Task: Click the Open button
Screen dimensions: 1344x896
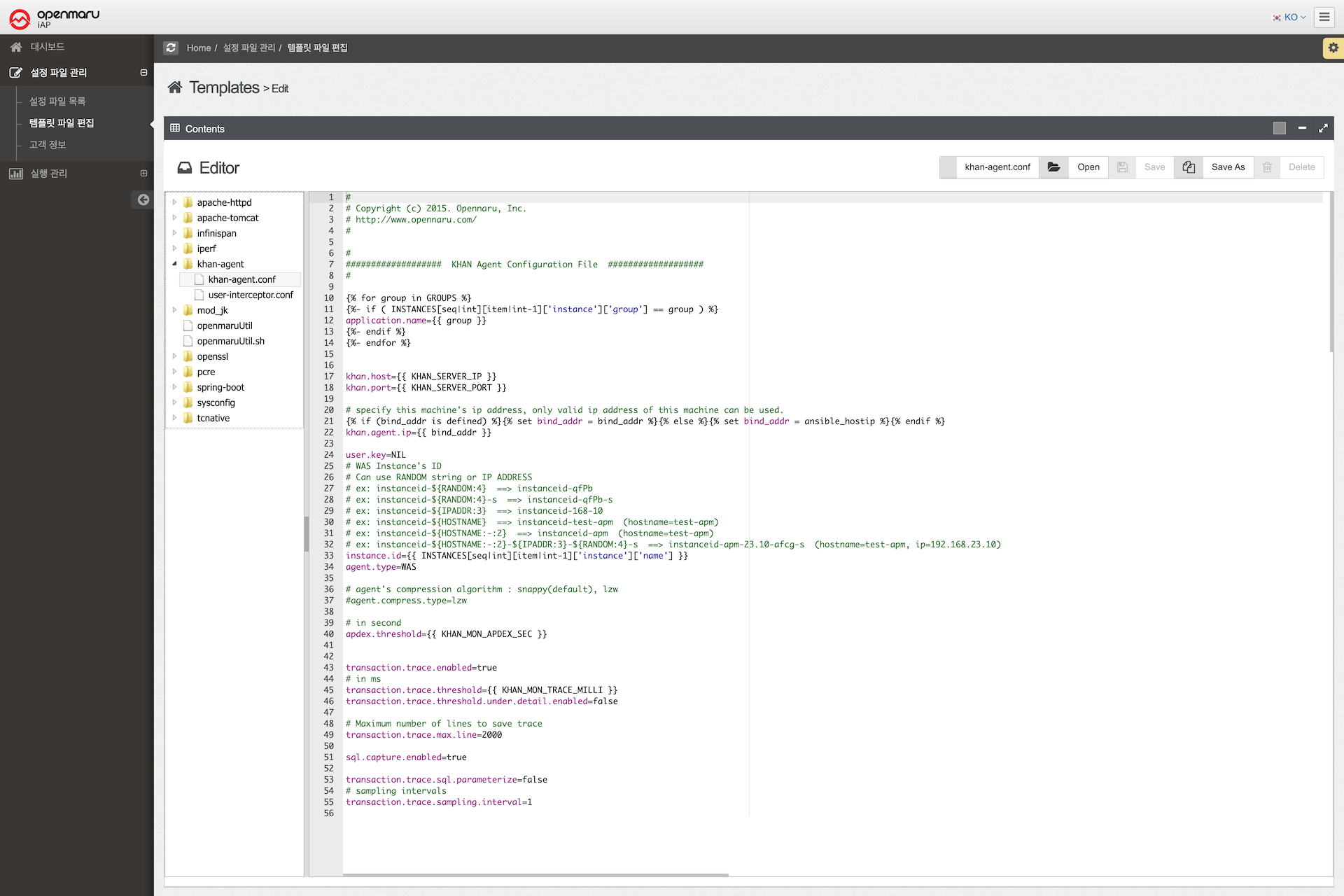Action: tap(1088, 167)
